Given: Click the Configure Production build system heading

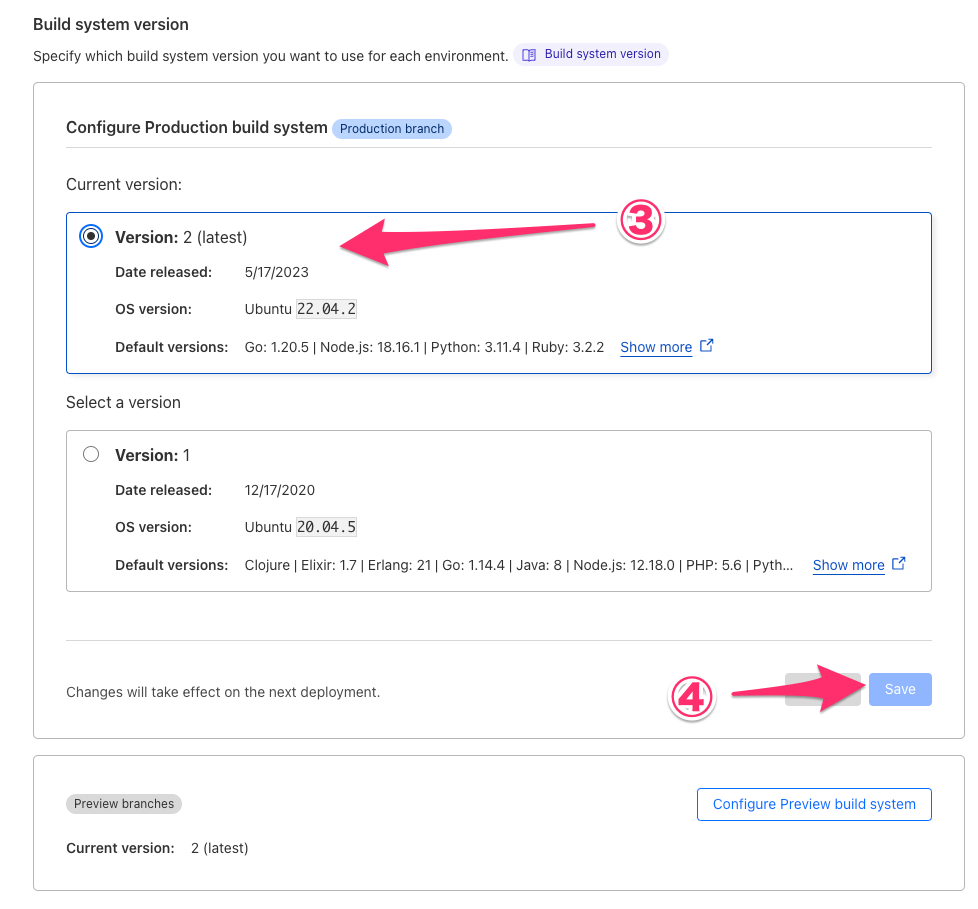Looking at the screenshot, I should point(196,127).
